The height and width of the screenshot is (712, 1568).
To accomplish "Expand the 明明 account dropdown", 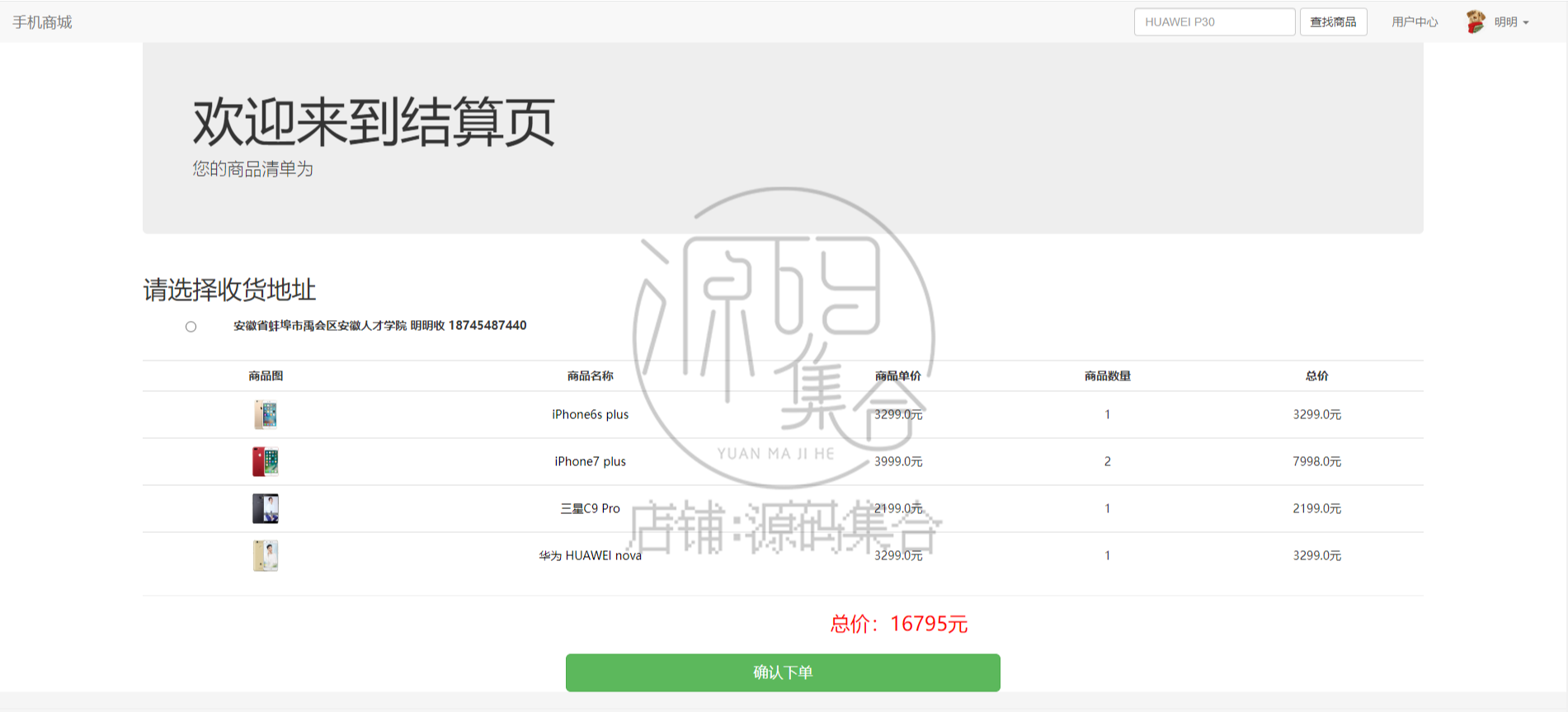I will click(x=1511, y=22).
